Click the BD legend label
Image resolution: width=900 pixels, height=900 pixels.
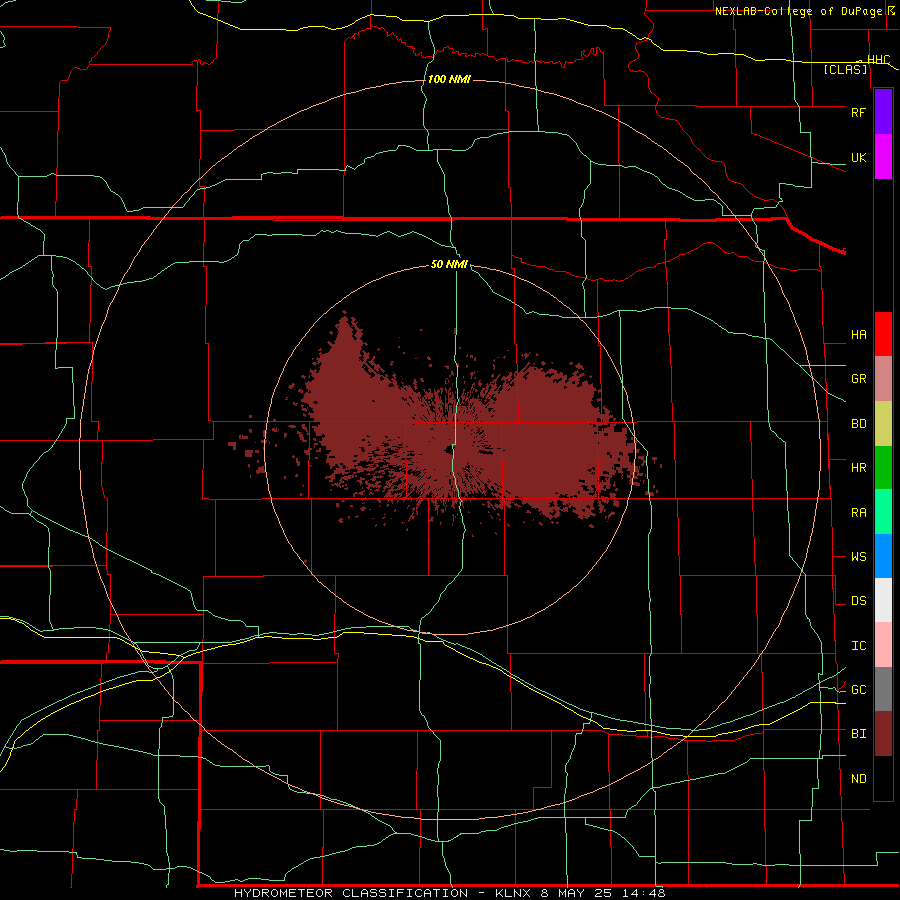coord(858,424)
